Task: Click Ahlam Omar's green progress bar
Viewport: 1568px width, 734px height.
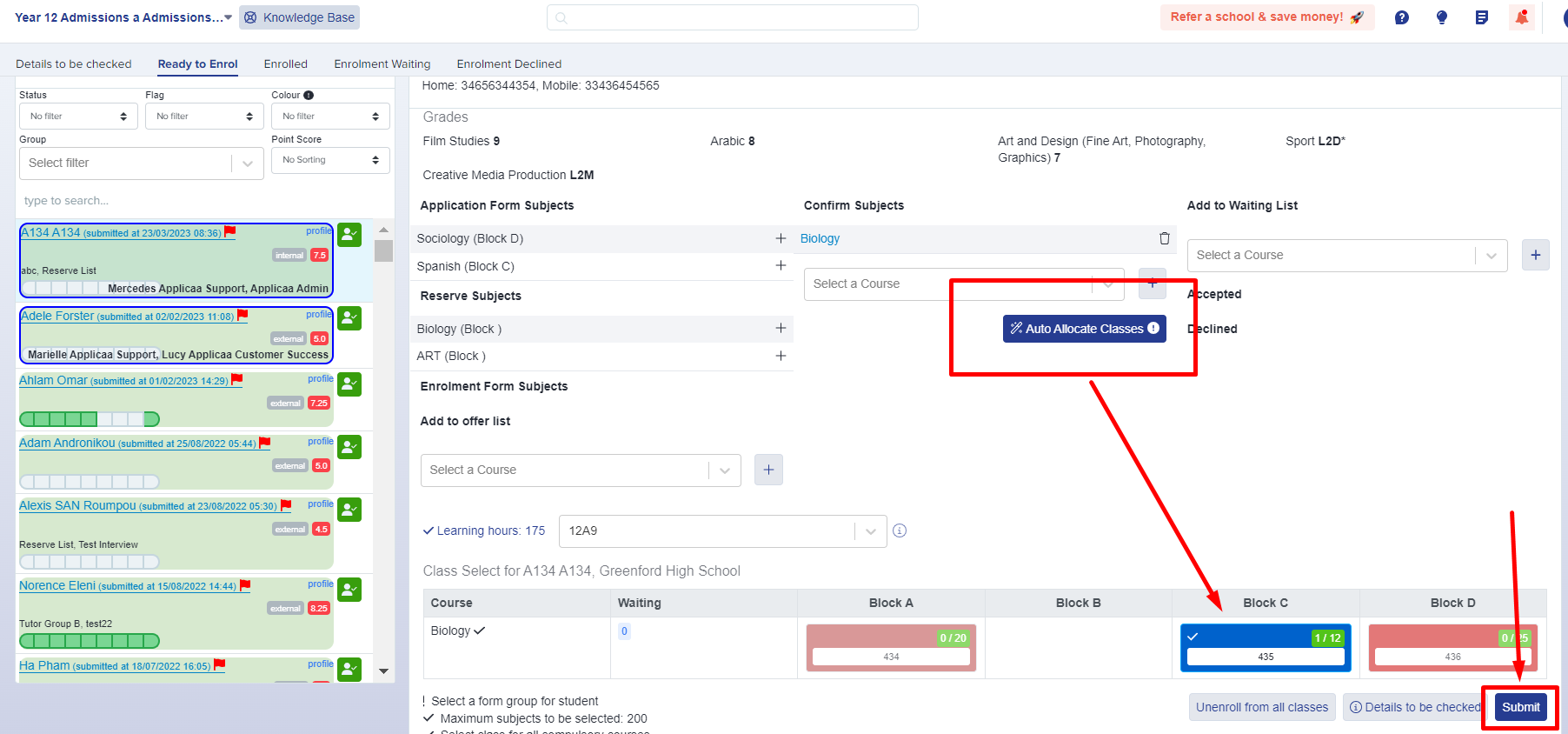Action: [x=90, y=419]
